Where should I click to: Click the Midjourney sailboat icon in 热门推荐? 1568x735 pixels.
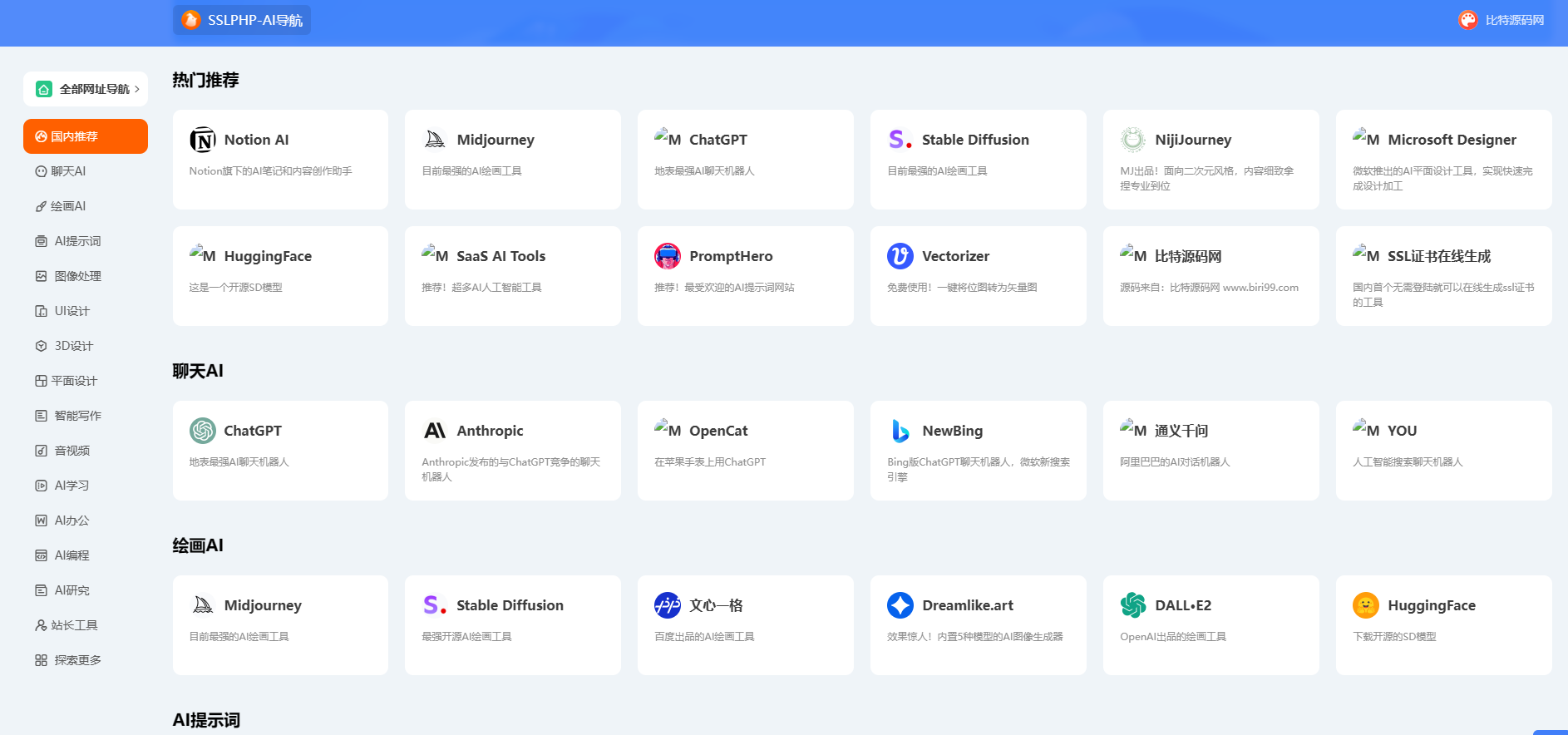(x=435, y=140)
